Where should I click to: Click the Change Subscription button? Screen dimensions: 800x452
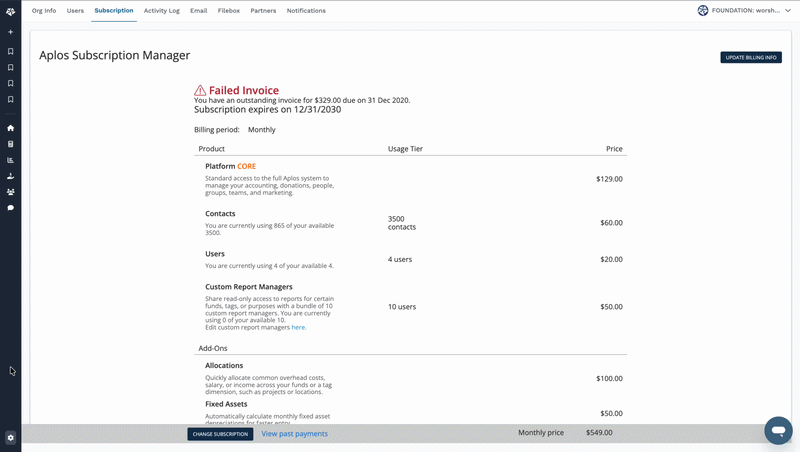click(220, 434)
